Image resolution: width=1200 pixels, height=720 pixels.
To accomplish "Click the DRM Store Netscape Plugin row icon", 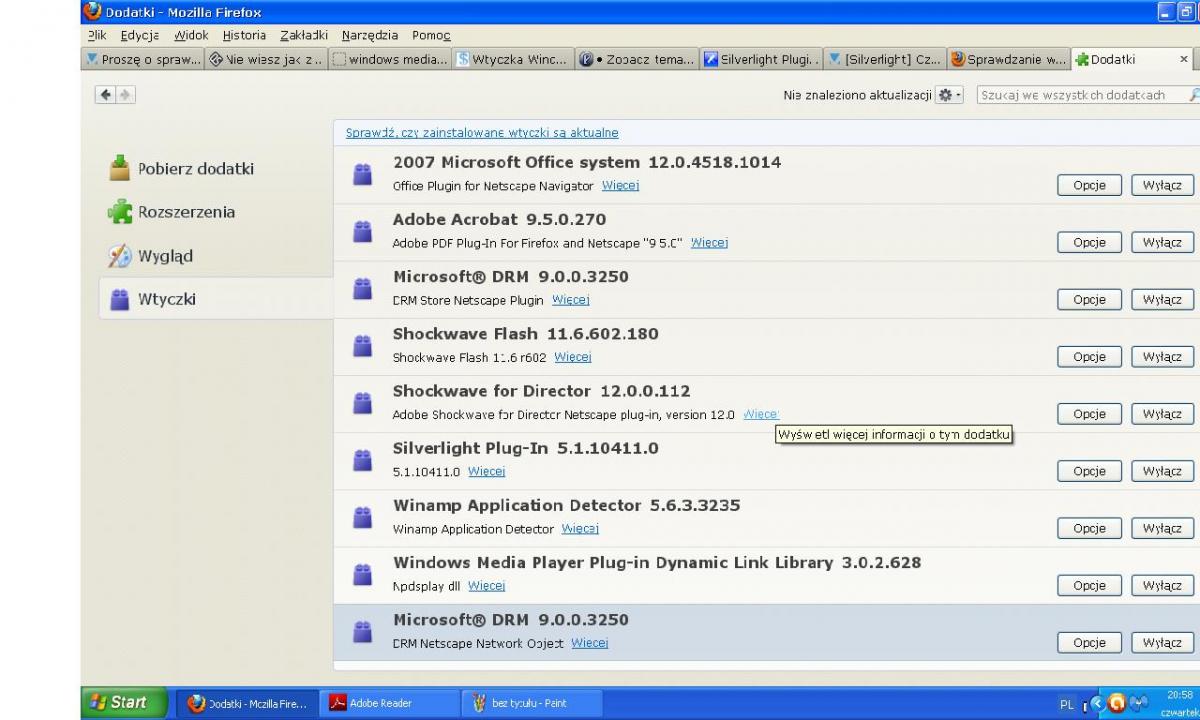I will pyautogui.click(x=362, y=289).
